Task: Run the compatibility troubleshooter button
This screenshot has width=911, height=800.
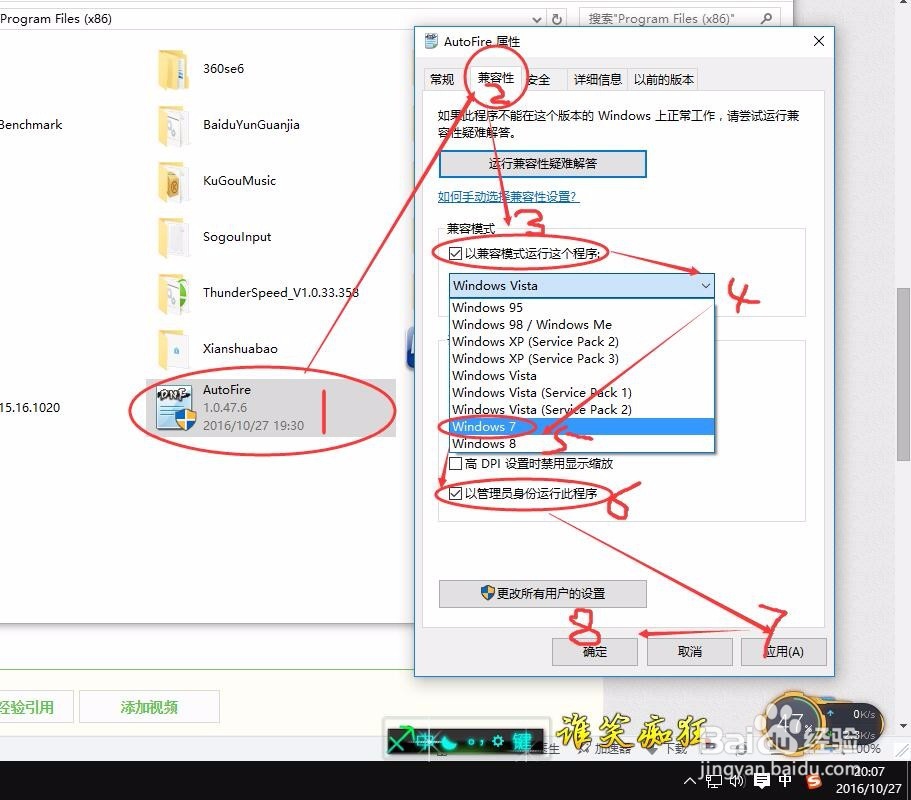Action: point(543,164)
